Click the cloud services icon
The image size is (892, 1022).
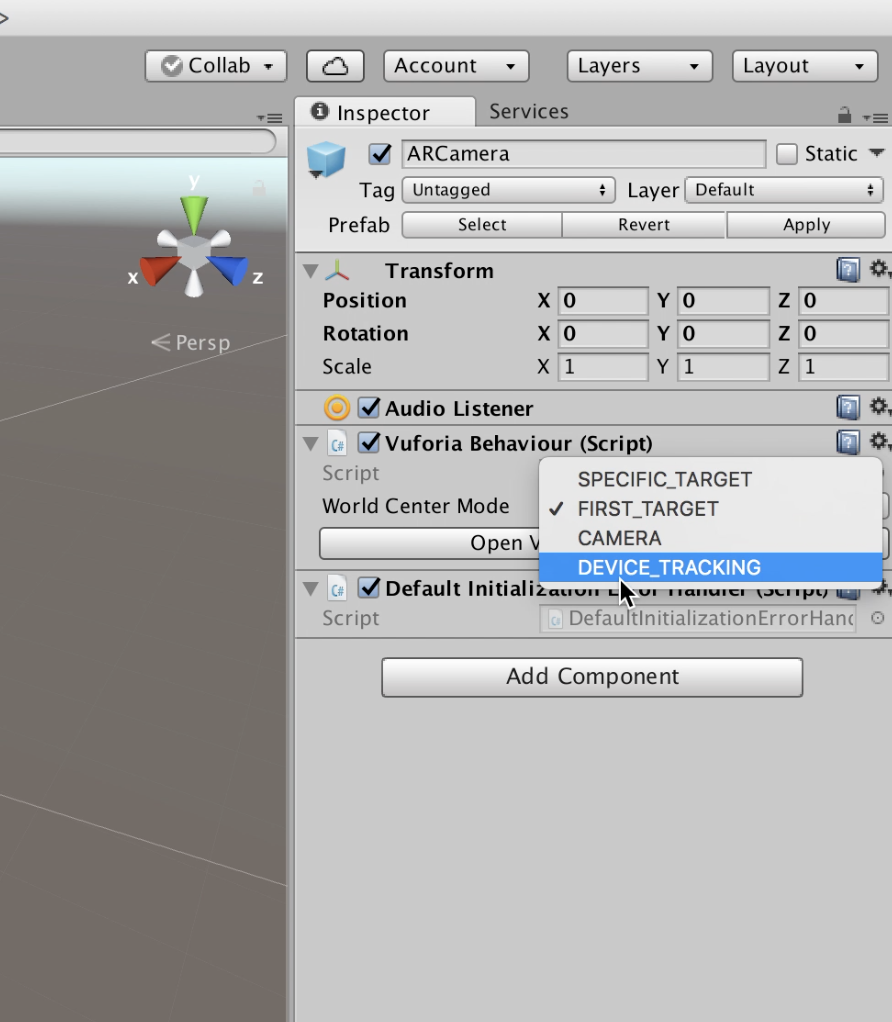coord(335,66)
